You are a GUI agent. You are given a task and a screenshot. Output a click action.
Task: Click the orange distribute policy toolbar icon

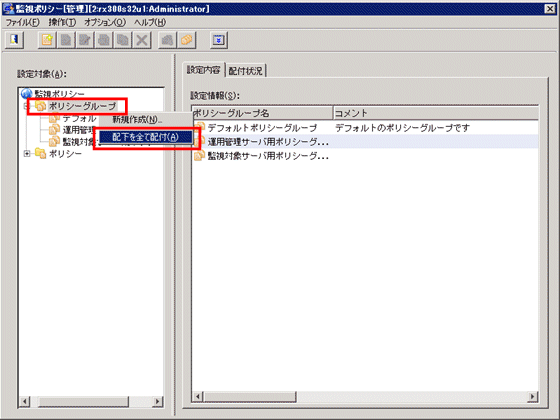186,40
